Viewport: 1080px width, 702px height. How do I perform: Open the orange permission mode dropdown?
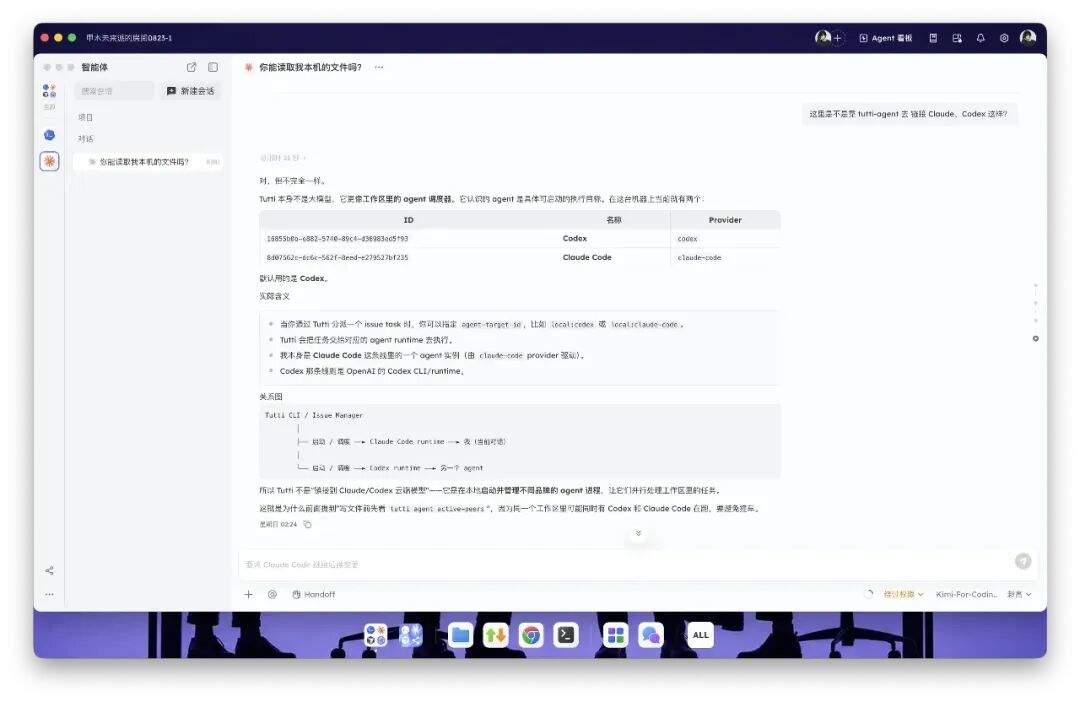(903, 595)
